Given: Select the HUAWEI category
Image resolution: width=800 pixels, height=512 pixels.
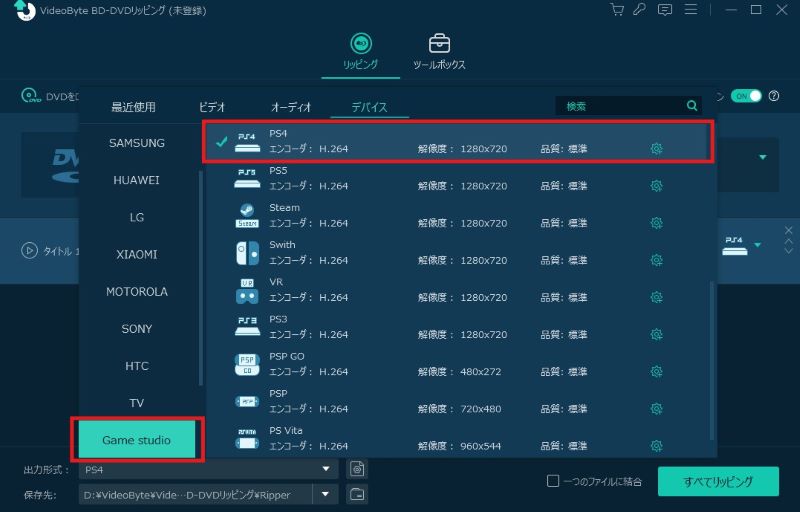Looking at the screenshot, I should (x=137, y=181).
